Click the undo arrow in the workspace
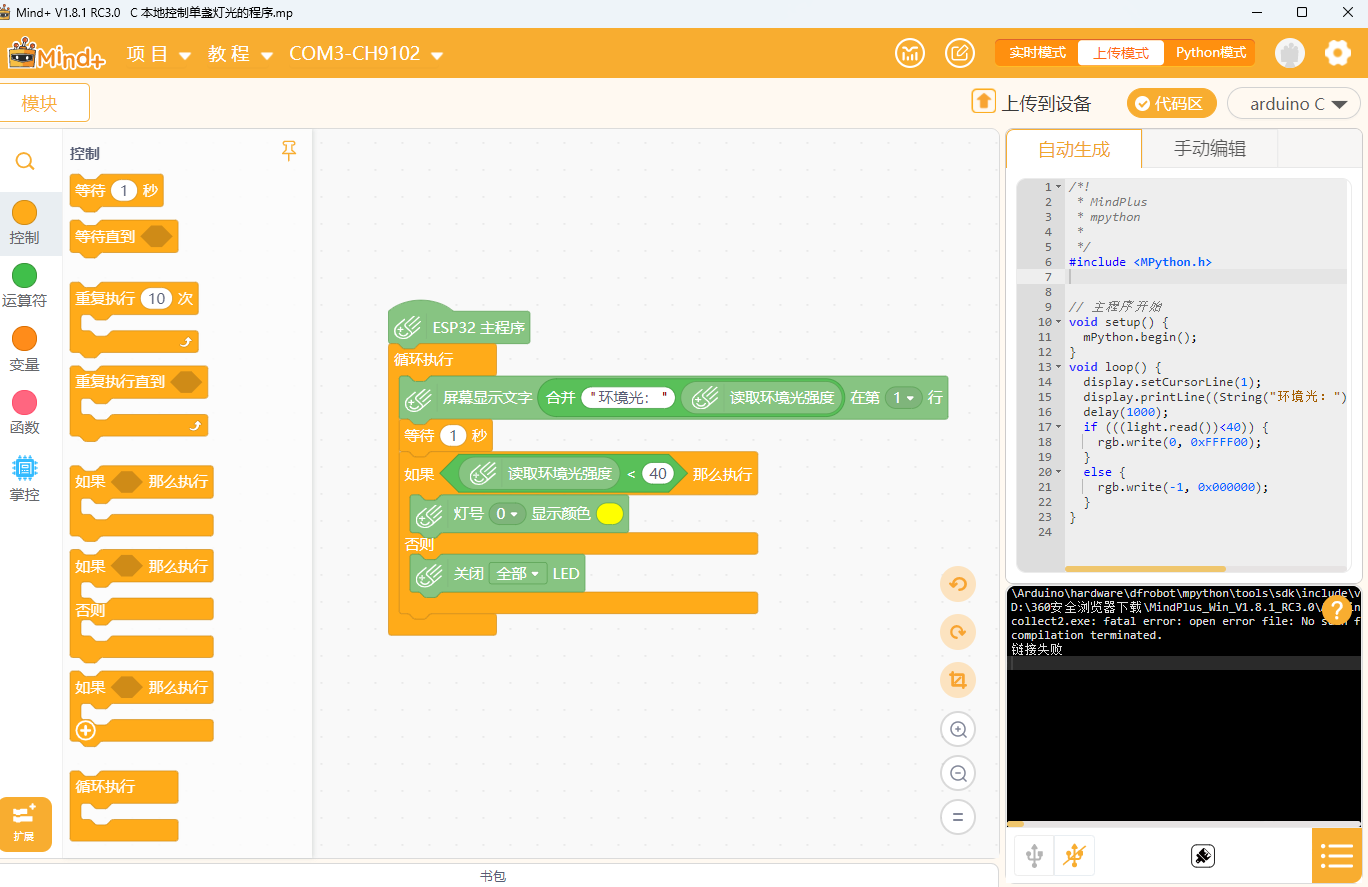Viewport: 1368px width, 887px height. tap(957, 584)
